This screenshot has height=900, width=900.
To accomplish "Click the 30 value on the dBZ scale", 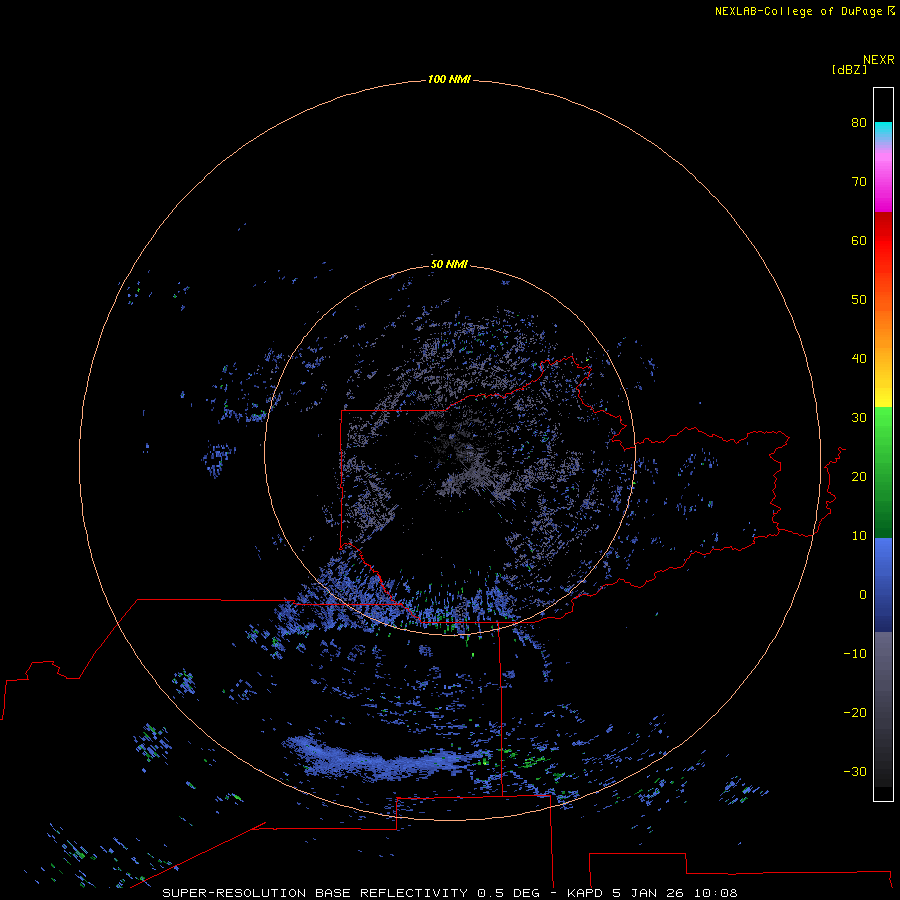I will click(859, 418).
